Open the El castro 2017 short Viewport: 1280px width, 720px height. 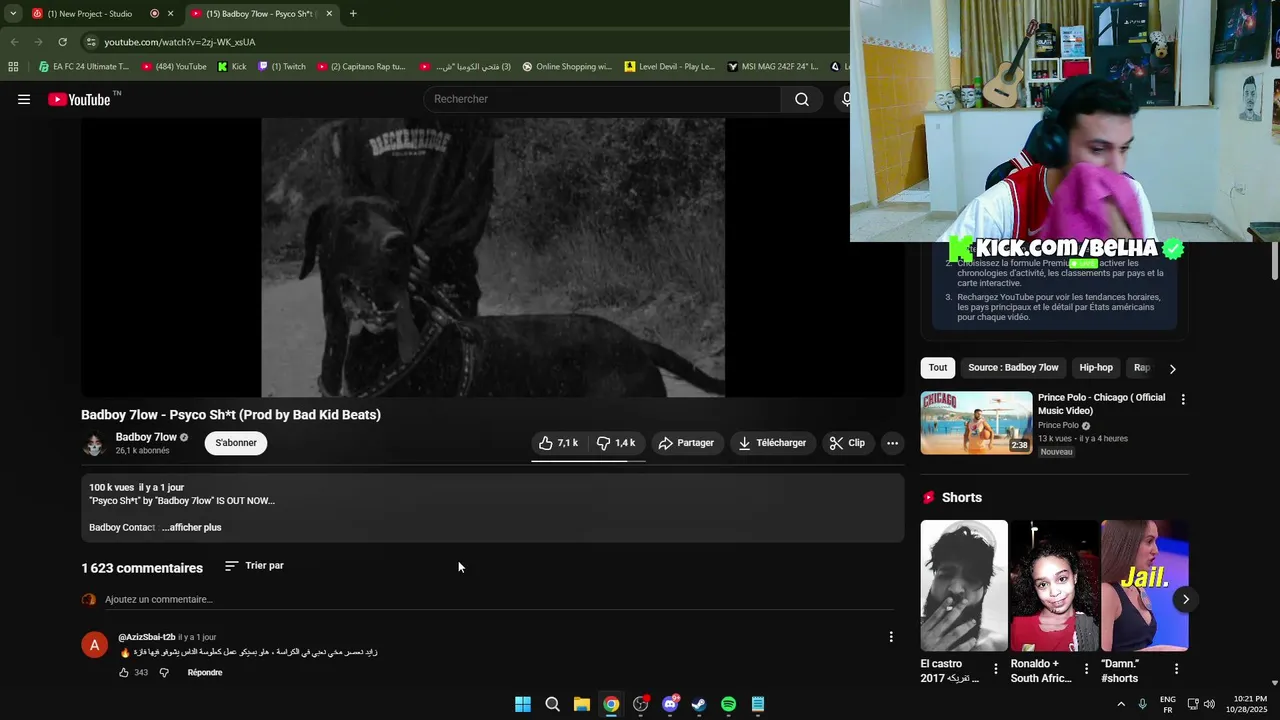pos(964,585)
